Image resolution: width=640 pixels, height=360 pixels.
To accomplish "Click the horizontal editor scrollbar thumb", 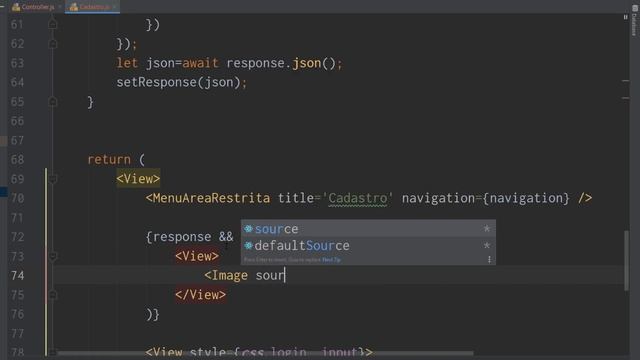I will click(x=265, y=353).
